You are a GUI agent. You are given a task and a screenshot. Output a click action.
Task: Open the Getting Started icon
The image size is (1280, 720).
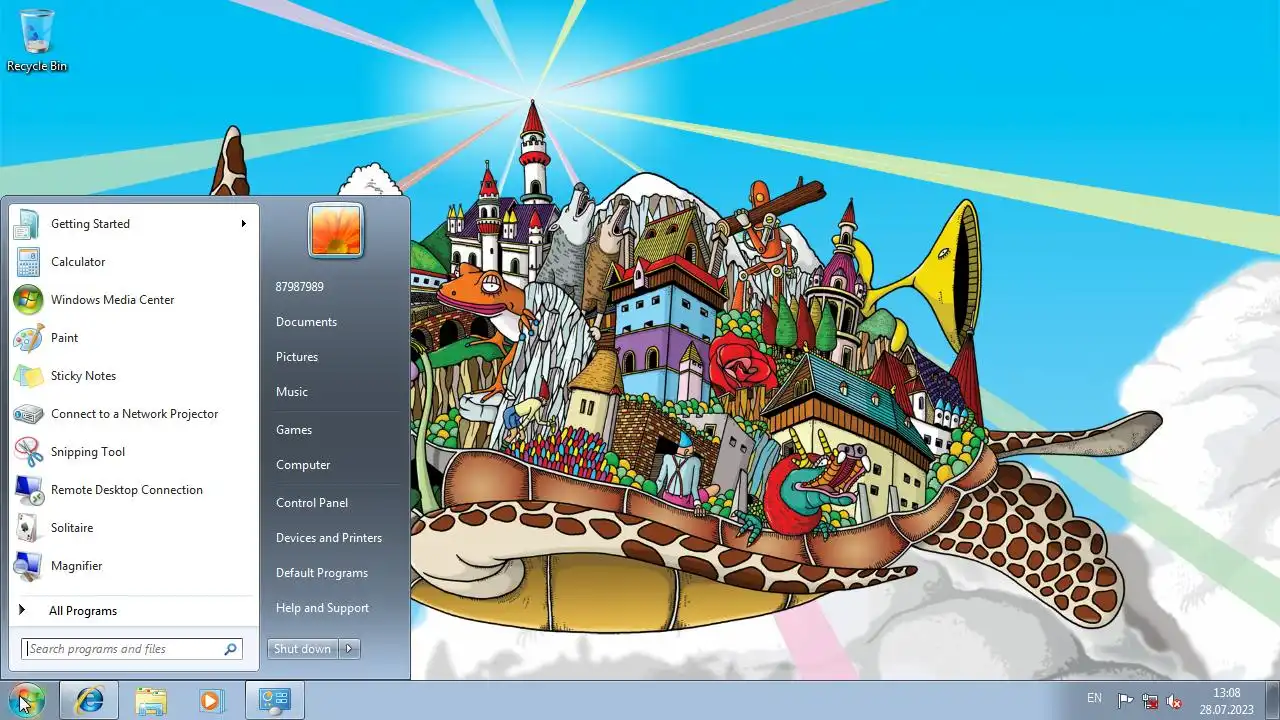28,224
